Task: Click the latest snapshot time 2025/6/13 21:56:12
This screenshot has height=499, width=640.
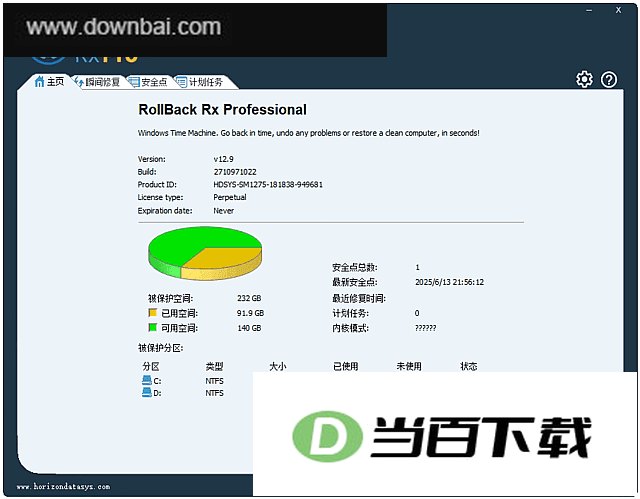Action: point(449,282)
